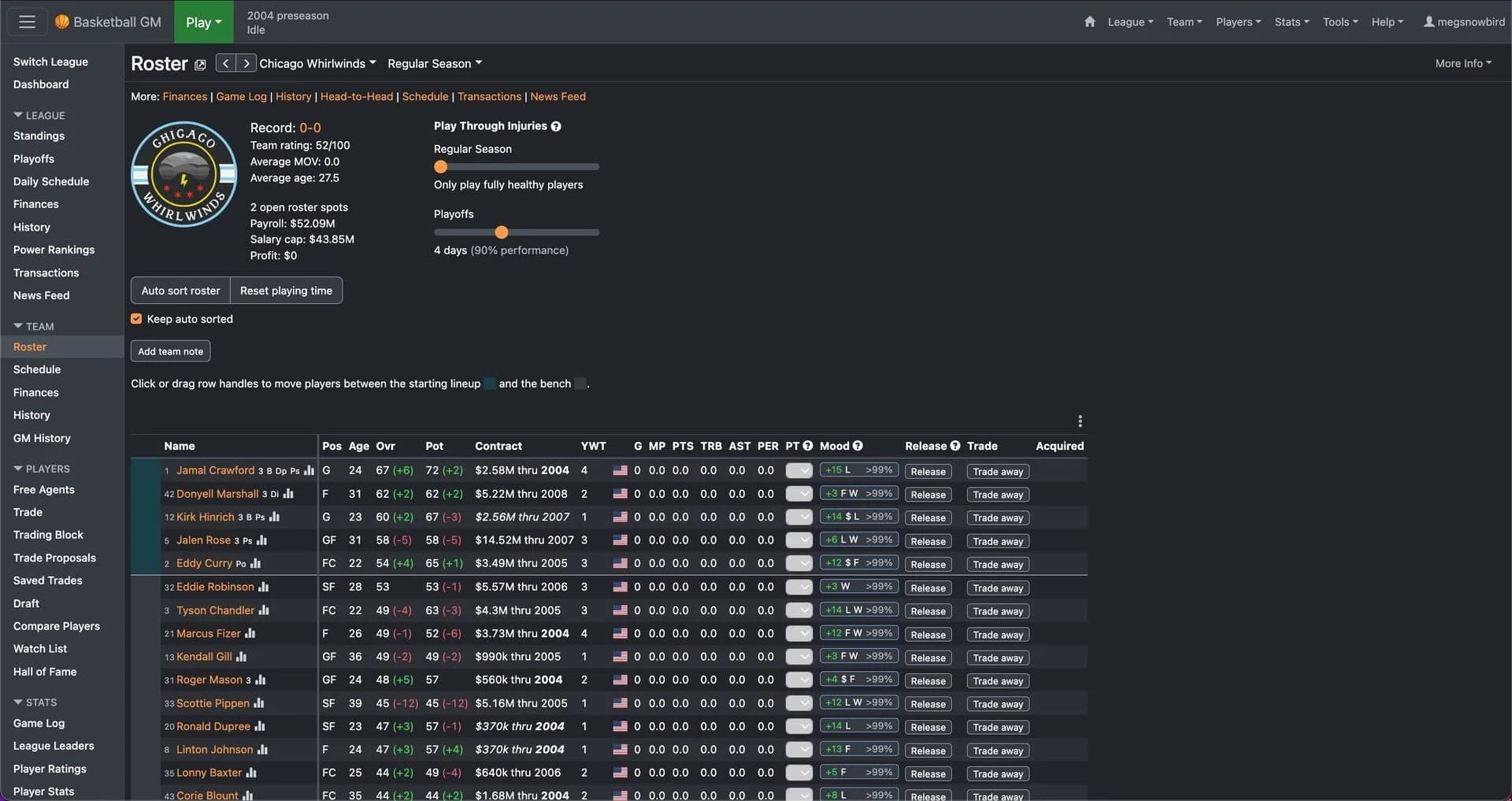Image resolution: width=1512 pixels, height=801 pixels.
Task: Open the Chicago Whirlwinds team selector dropdown
Action: (x=318, y=63)
